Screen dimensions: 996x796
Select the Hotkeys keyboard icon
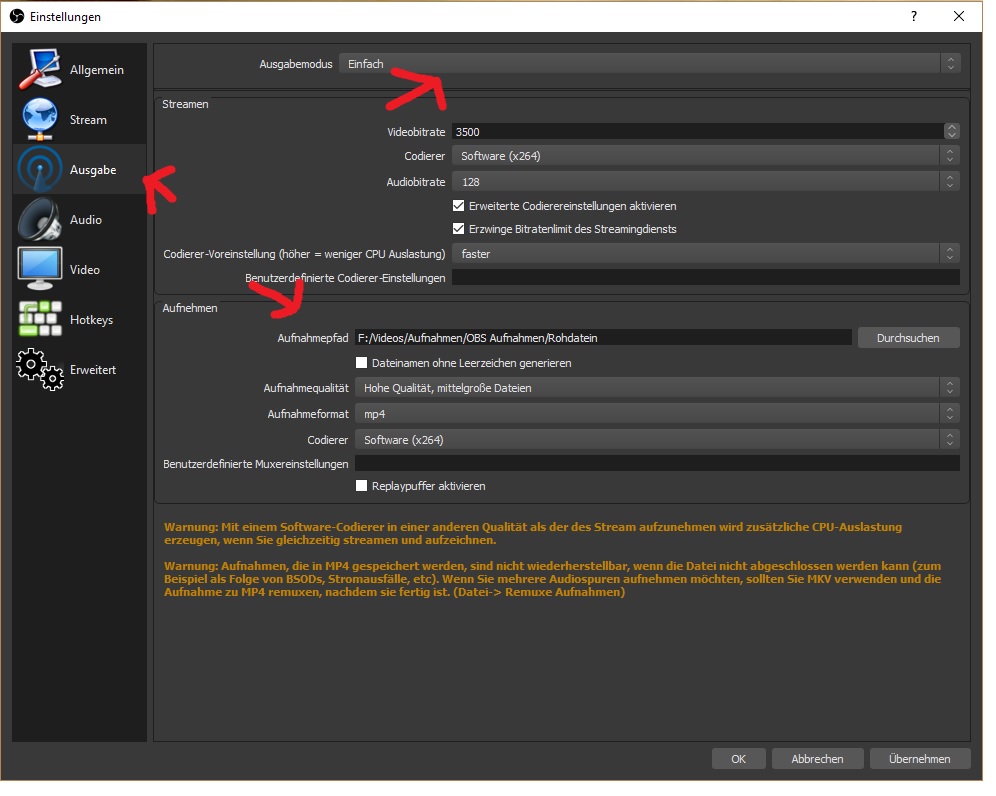(40, 320)
